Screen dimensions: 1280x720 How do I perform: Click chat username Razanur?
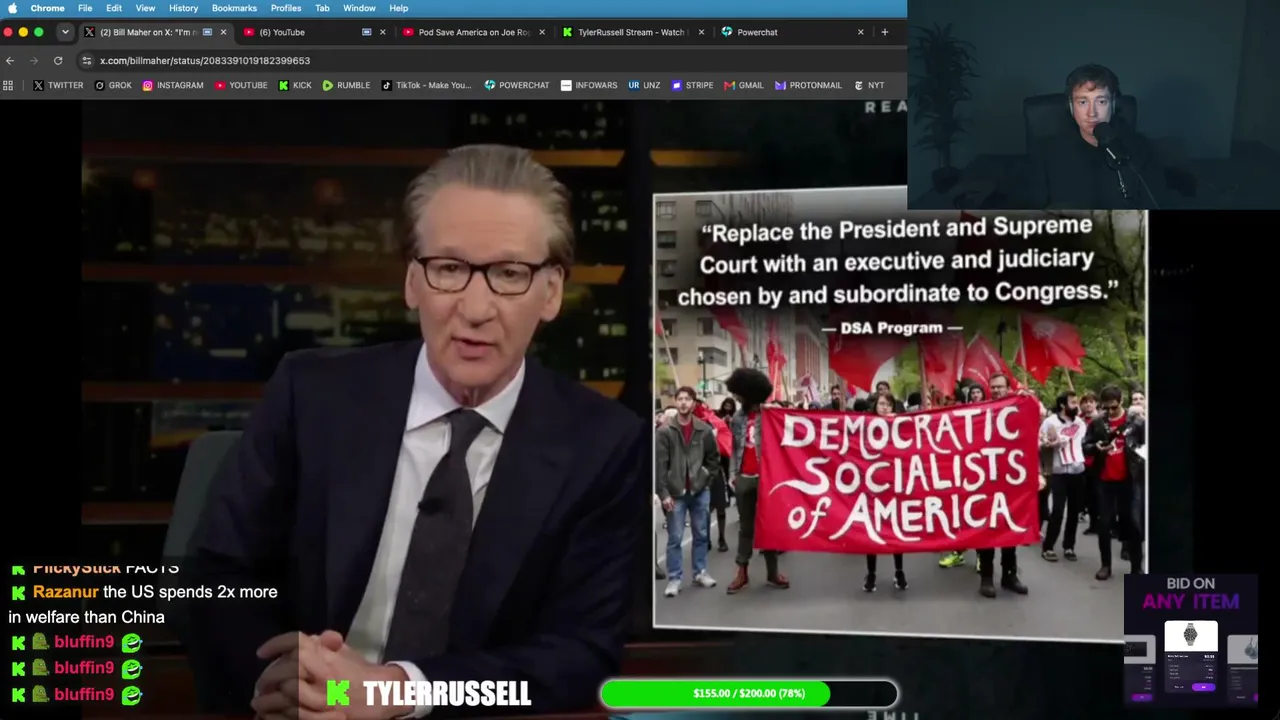click(66, 592)
